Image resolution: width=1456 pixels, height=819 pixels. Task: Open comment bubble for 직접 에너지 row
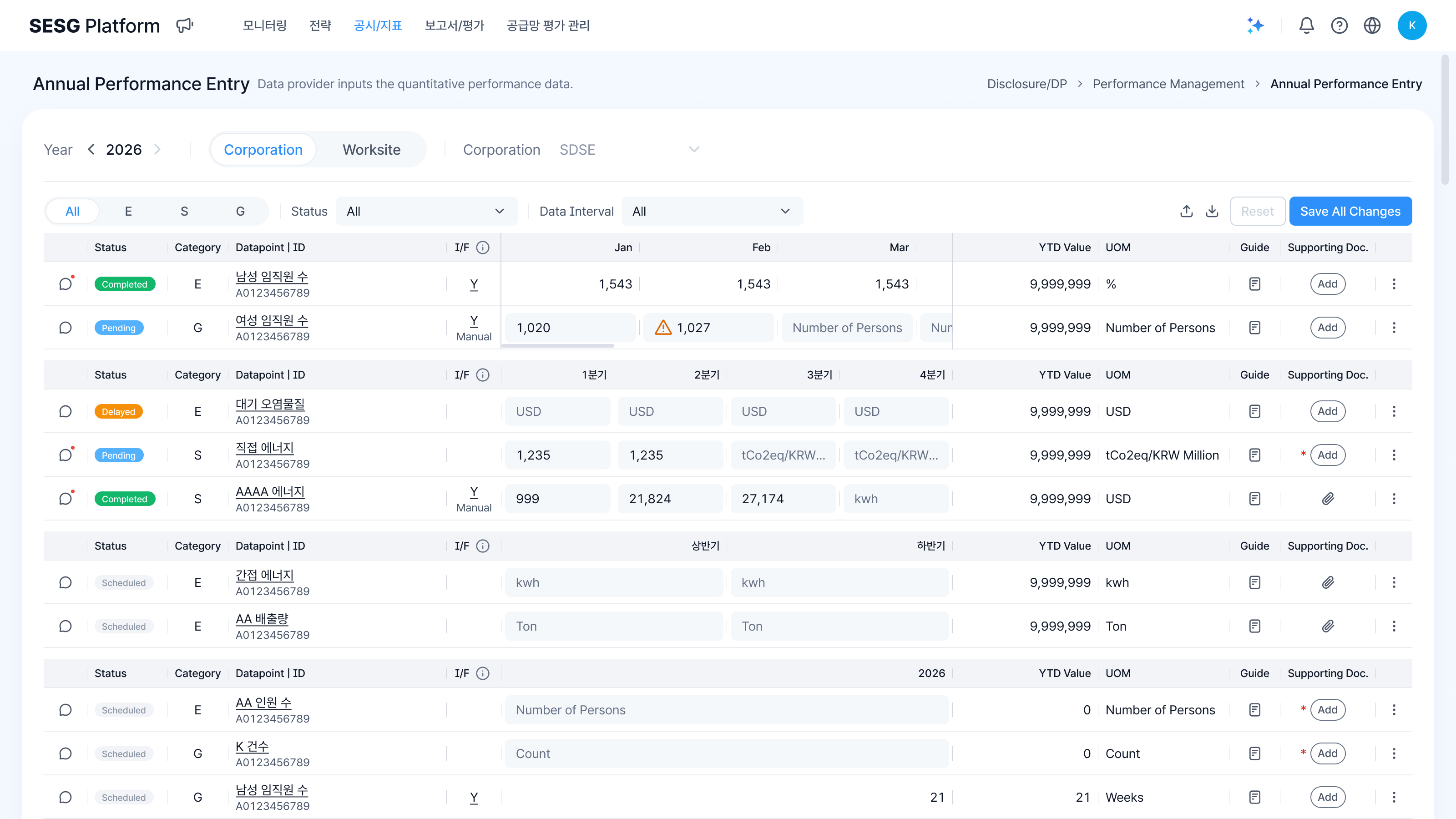pos(66,455)
